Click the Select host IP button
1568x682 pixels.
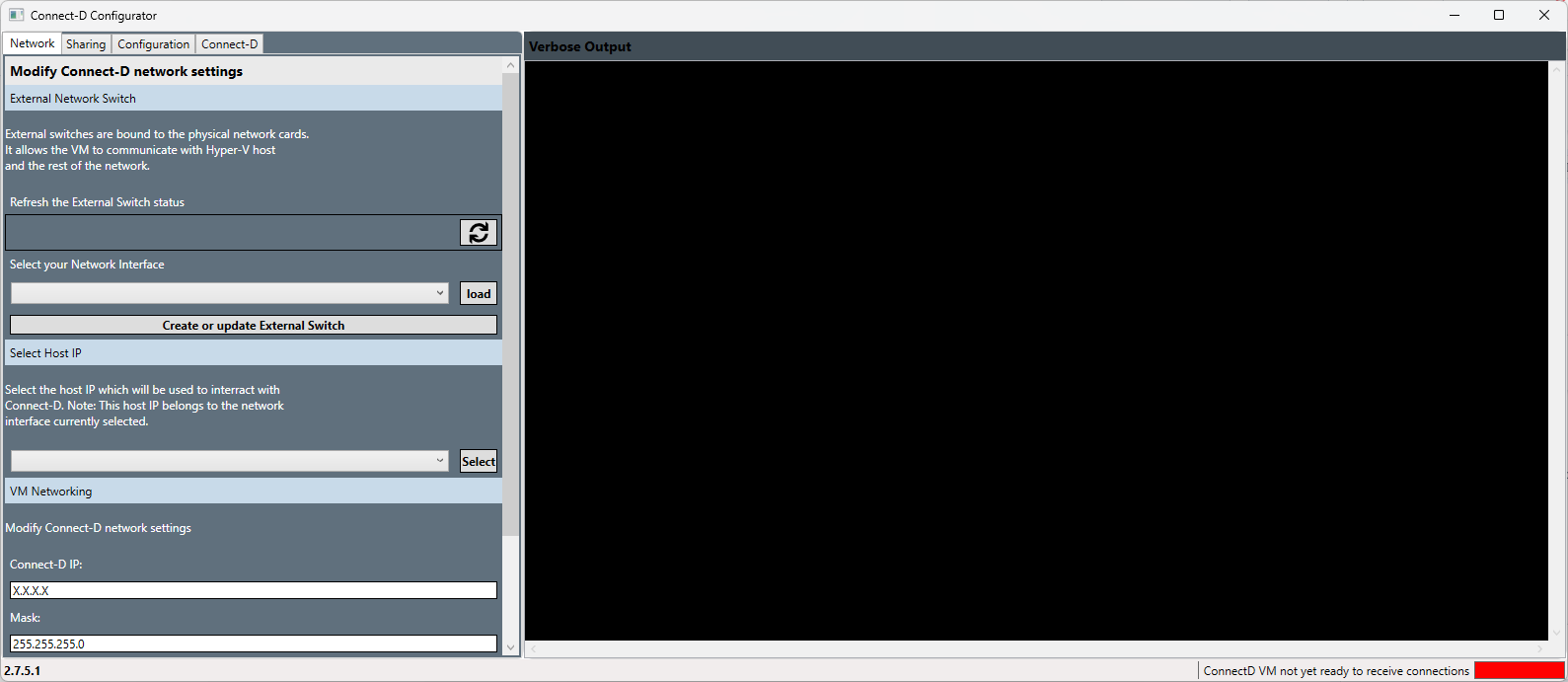coord(479,461)
